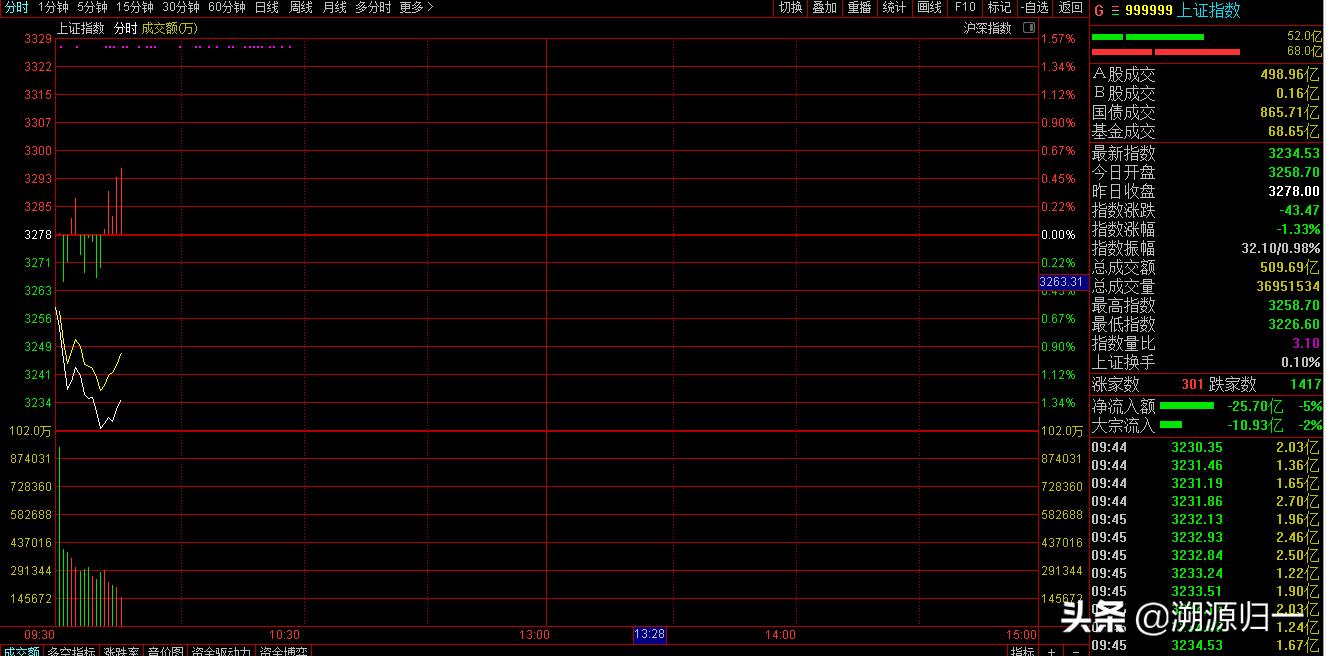Open the 月线 monthly chart
The width and height of the screenshot is (1326, 656).
(334, 7)
